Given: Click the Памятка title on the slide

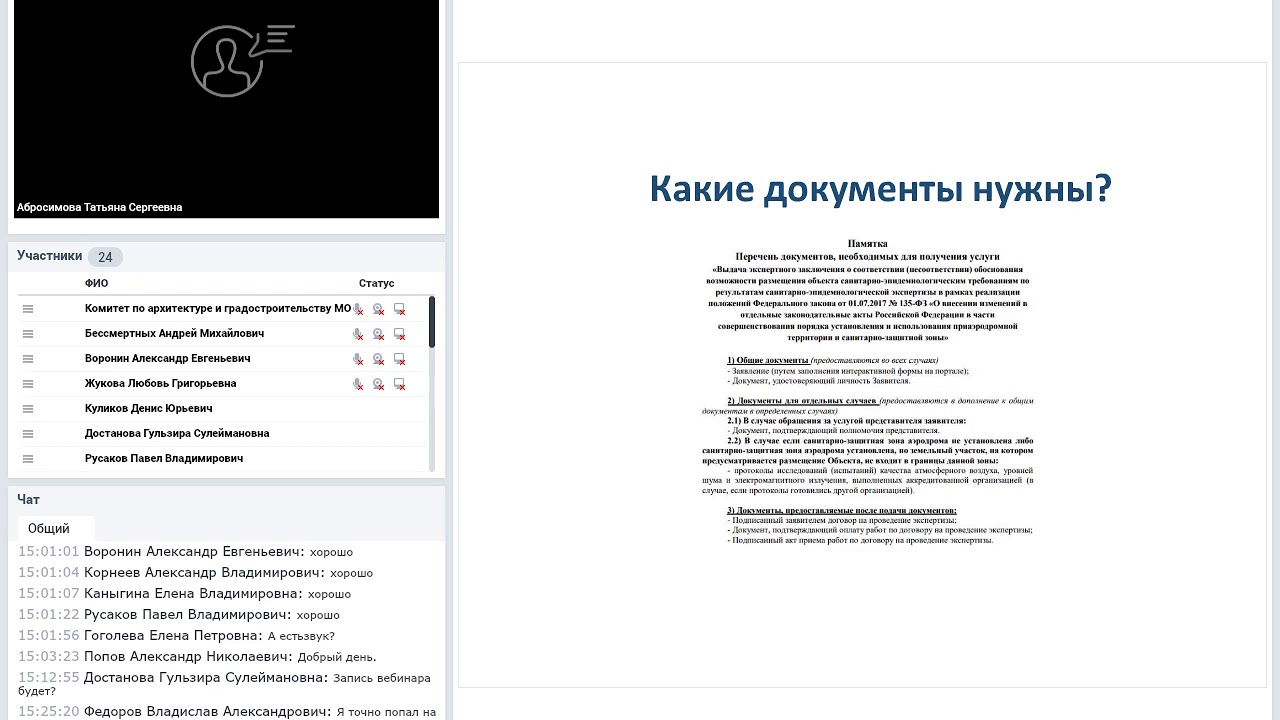Looking at the screenshot, I should (867, 244).
